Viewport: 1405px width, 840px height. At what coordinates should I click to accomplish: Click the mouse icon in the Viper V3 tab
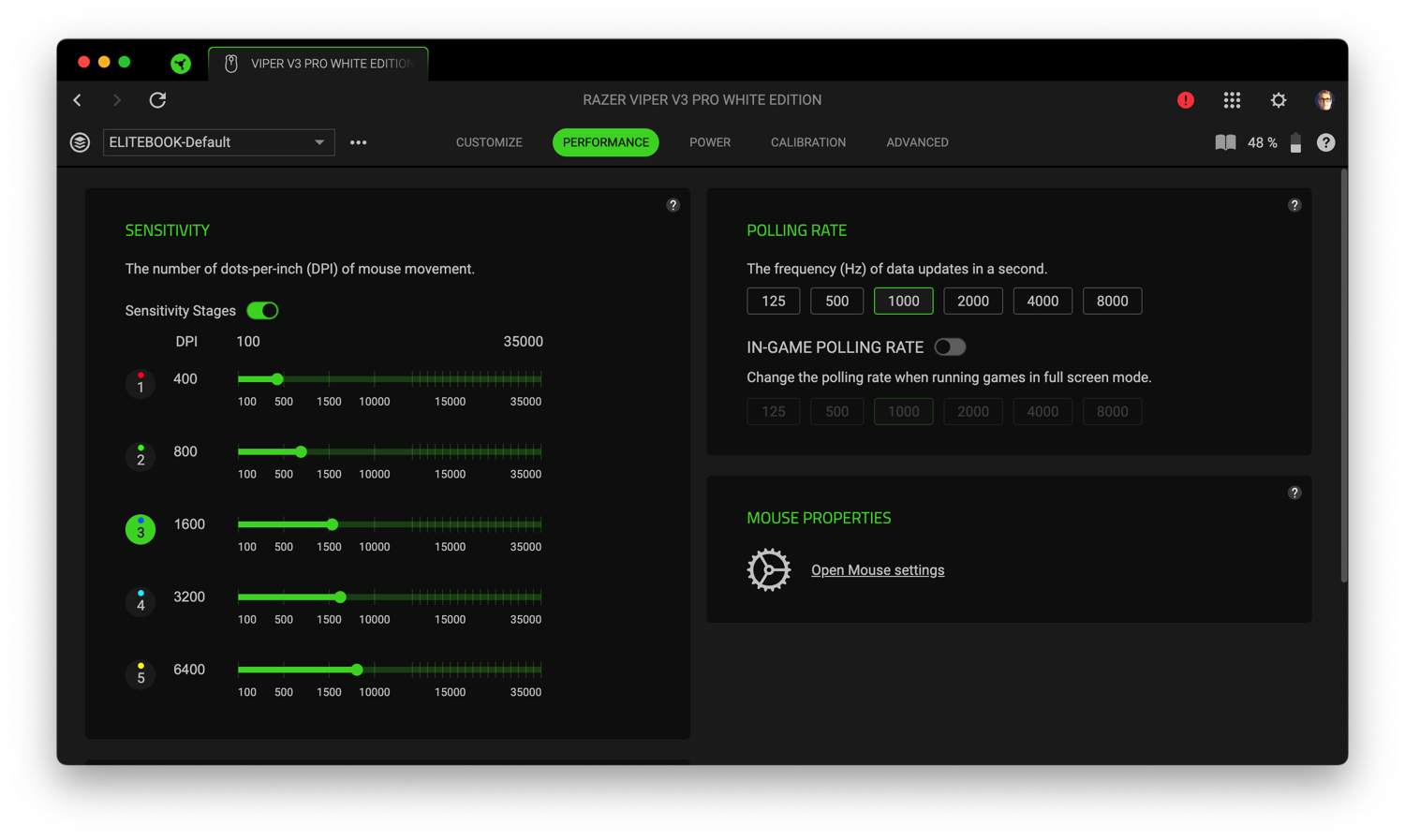tap(231, 64)
